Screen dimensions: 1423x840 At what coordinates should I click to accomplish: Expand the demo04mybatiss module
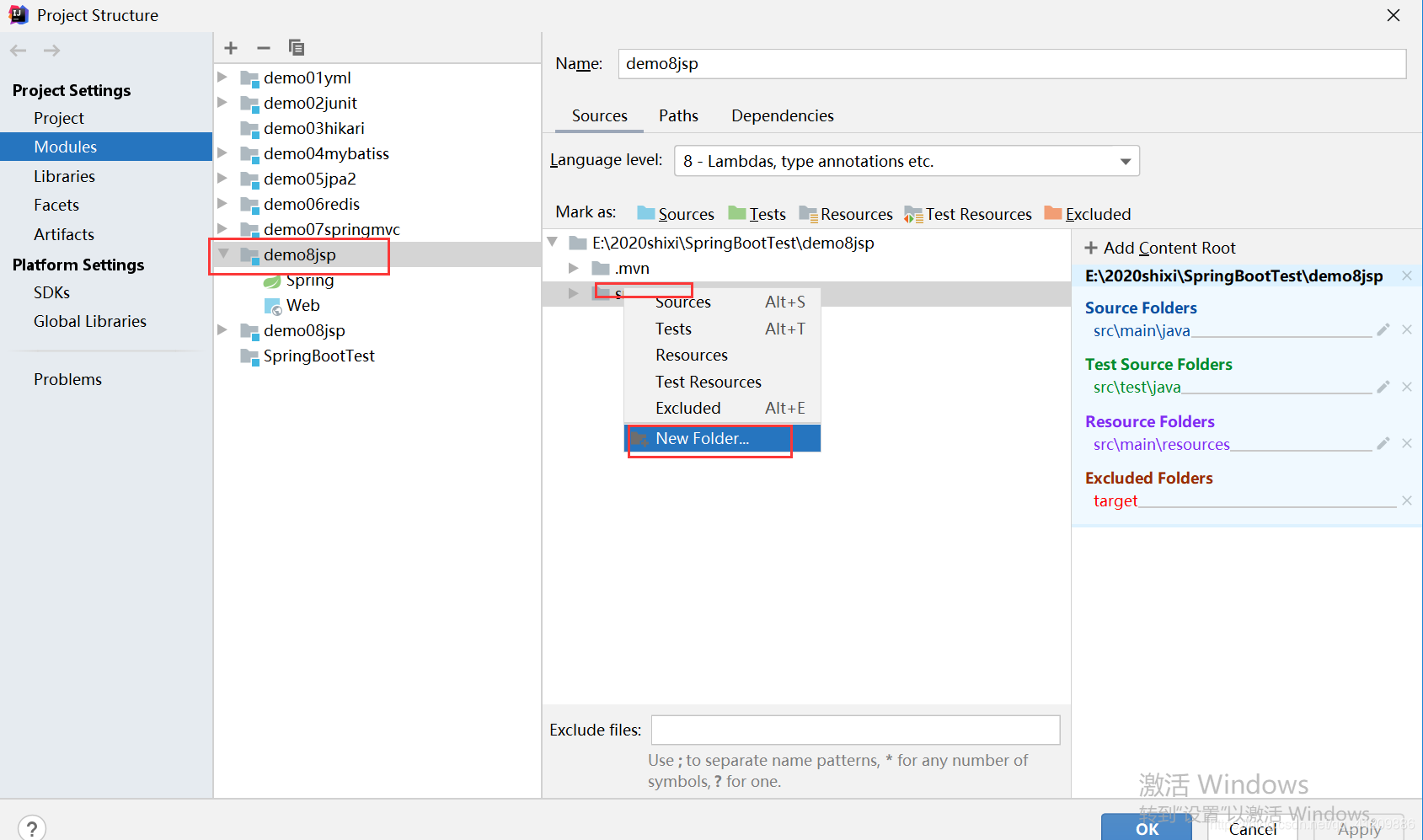(222, 152)
